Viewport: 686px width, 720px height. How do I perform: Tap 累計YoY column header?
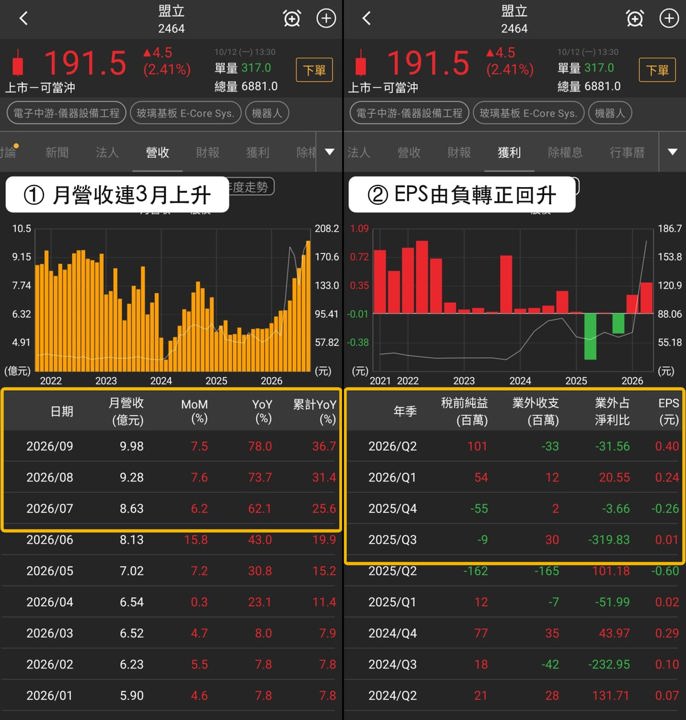tap(315, 411)
